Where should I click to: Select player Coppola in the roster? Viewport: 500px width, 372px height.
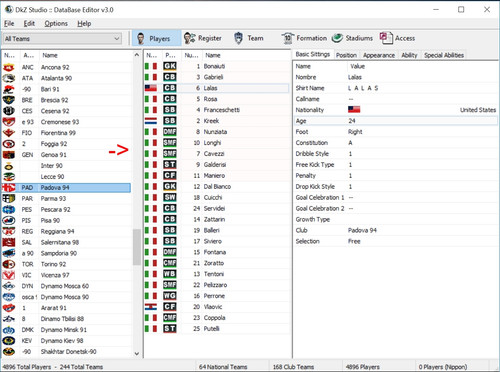coord(217,318)
